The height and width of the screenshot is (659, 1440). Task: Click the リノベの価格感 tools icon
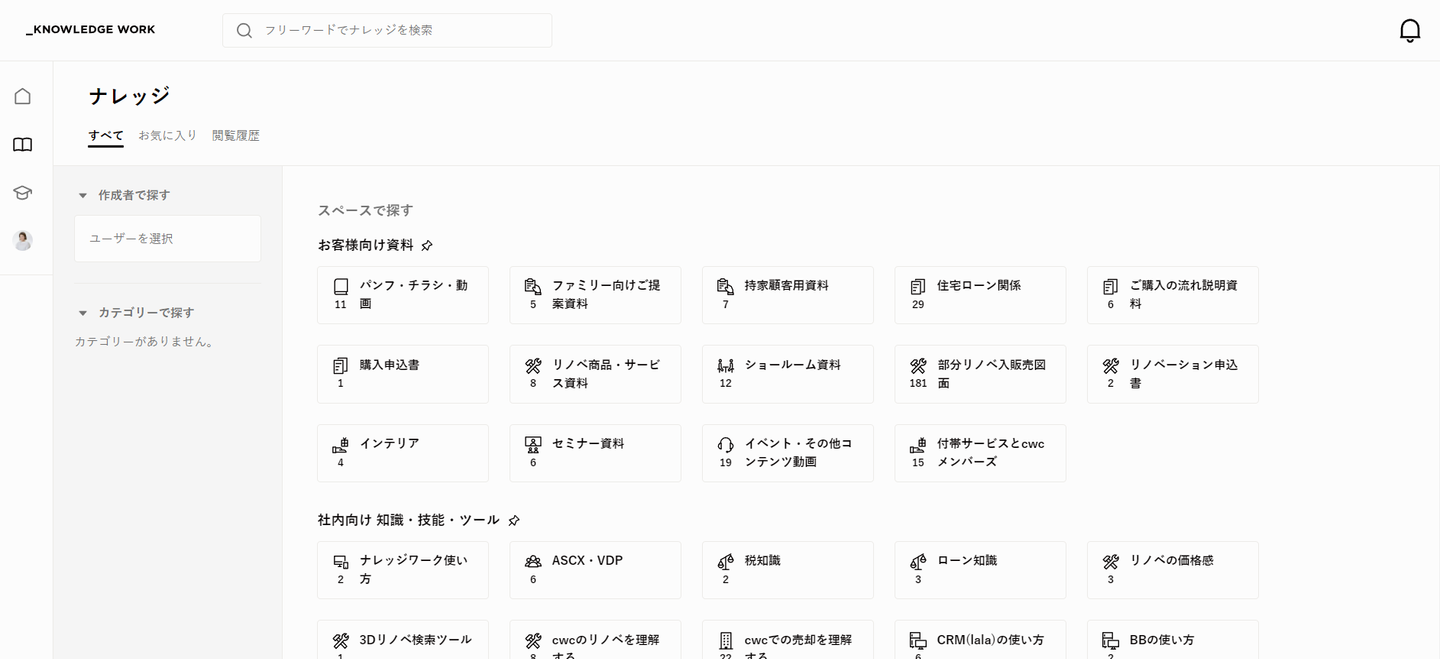point(1110,561)
